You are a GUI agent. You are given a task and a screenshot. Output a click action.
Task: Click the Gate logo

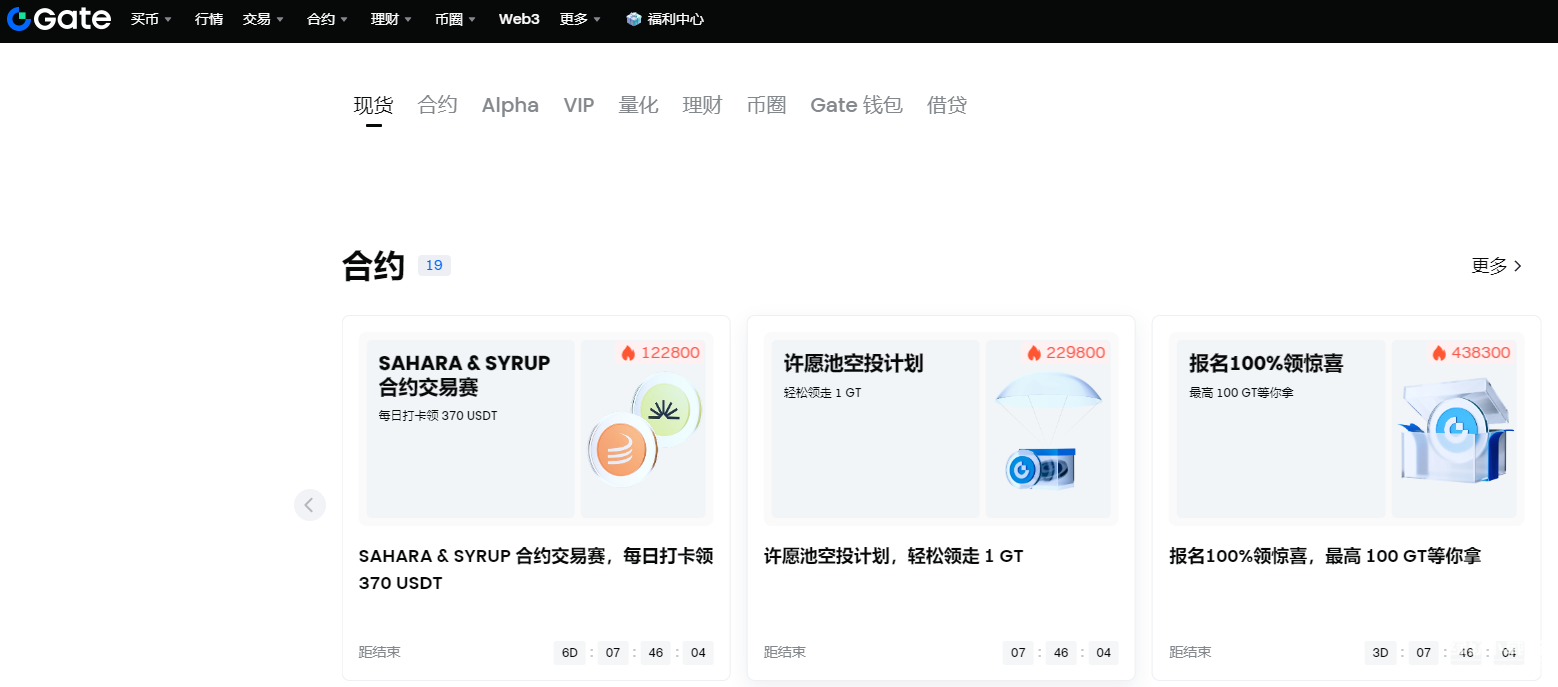click(58, 18)
